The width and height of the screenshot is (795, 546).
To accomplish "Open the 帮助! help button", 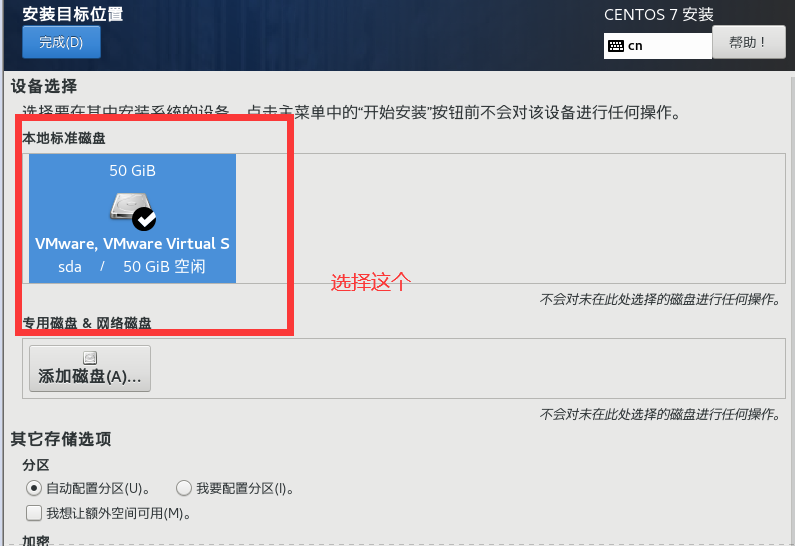I will (x=748, y=42).
